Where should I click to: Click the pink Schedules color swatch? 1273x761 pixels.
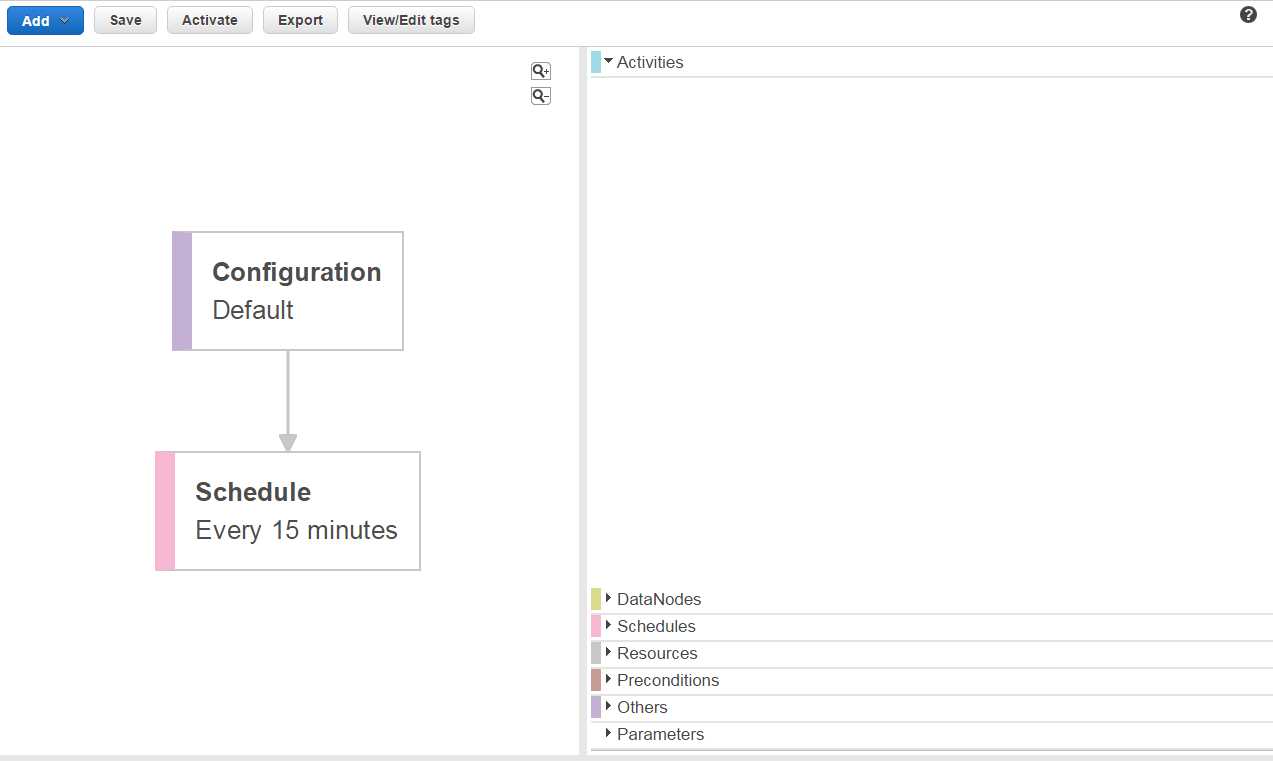pyautogui.click(x=596, y=626)
